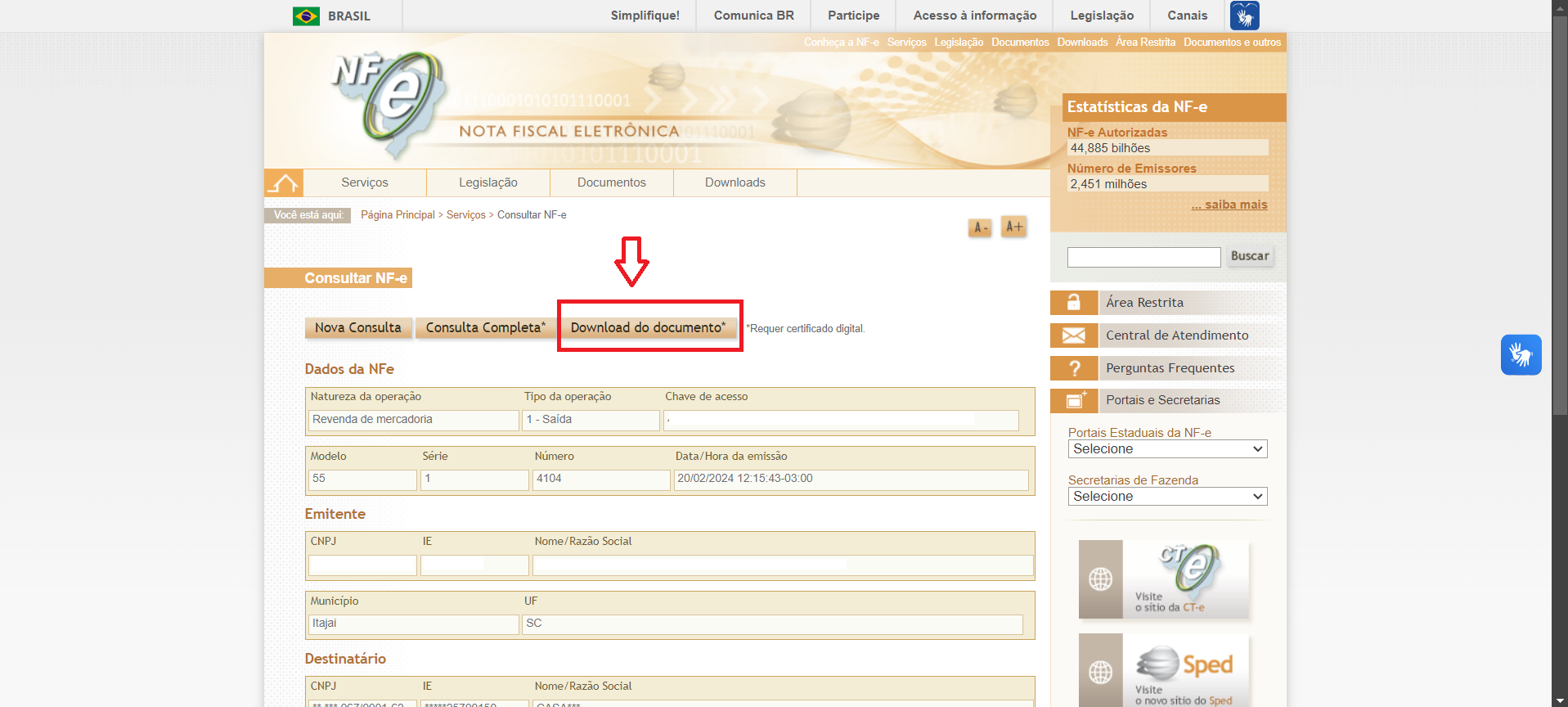
Task: Click the Número value 4104
Action: pos(601,480)
